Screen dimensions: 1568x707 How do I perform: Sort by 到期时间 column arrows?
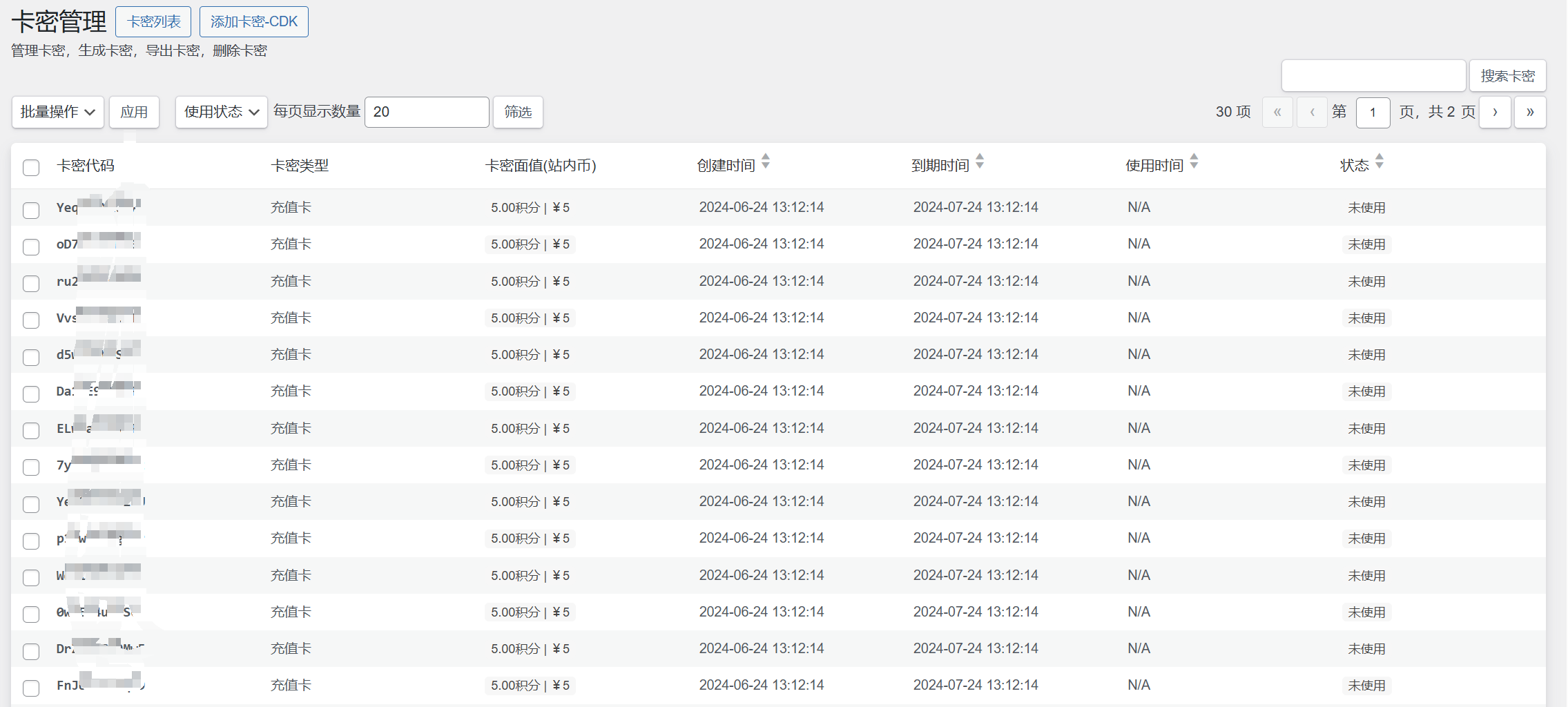click(x=980, y=162)
